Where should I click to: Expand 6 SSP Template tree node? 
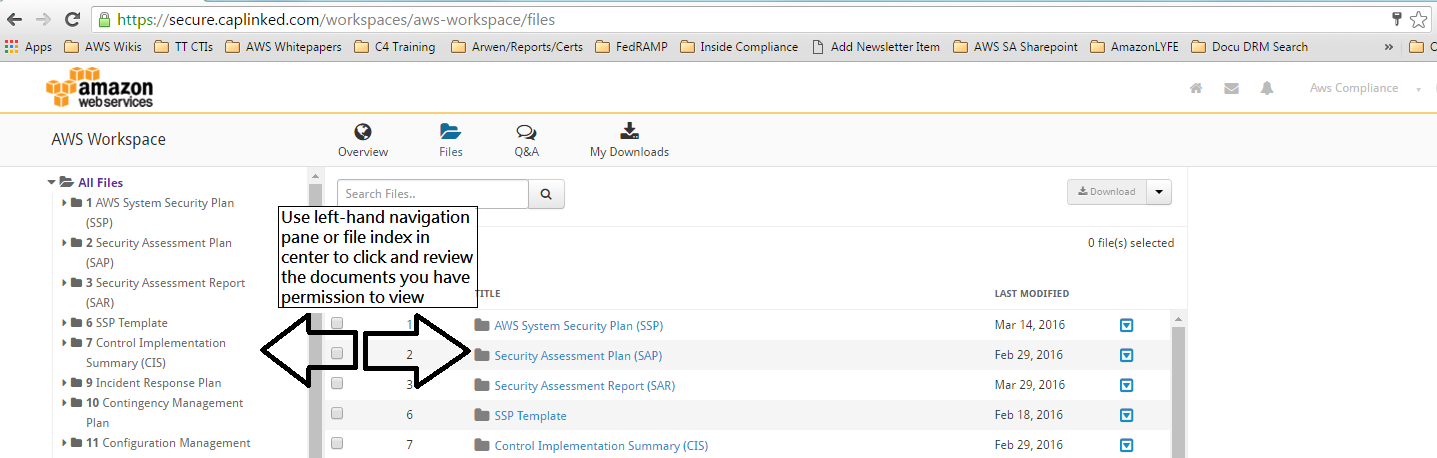(65, 323)
